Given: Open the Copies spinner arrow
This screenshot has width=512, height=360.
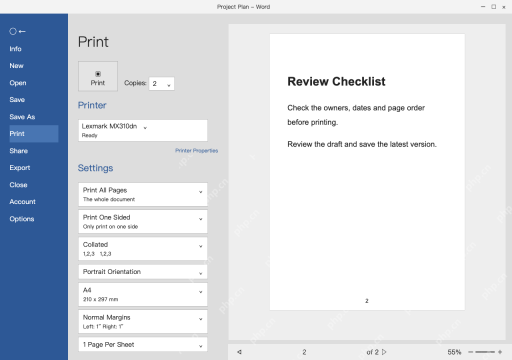Looking at the screenshot, I should (x=169, y=85).
